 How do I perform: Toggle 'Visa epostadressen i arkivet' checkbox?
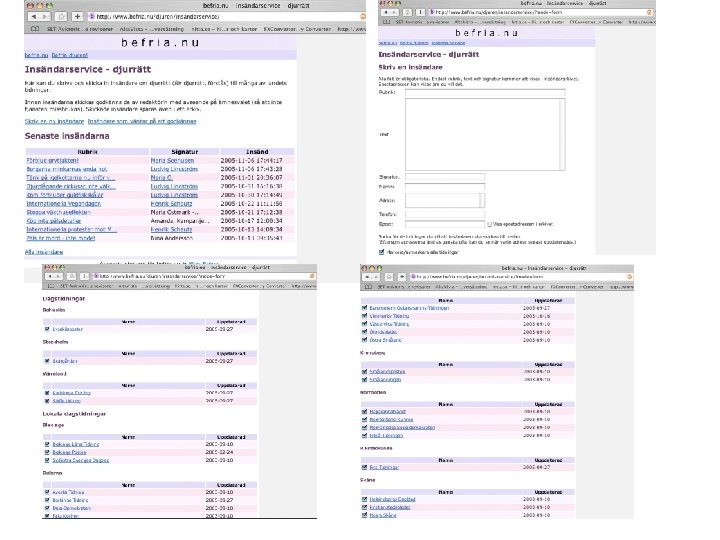click(x=489, y=225)
